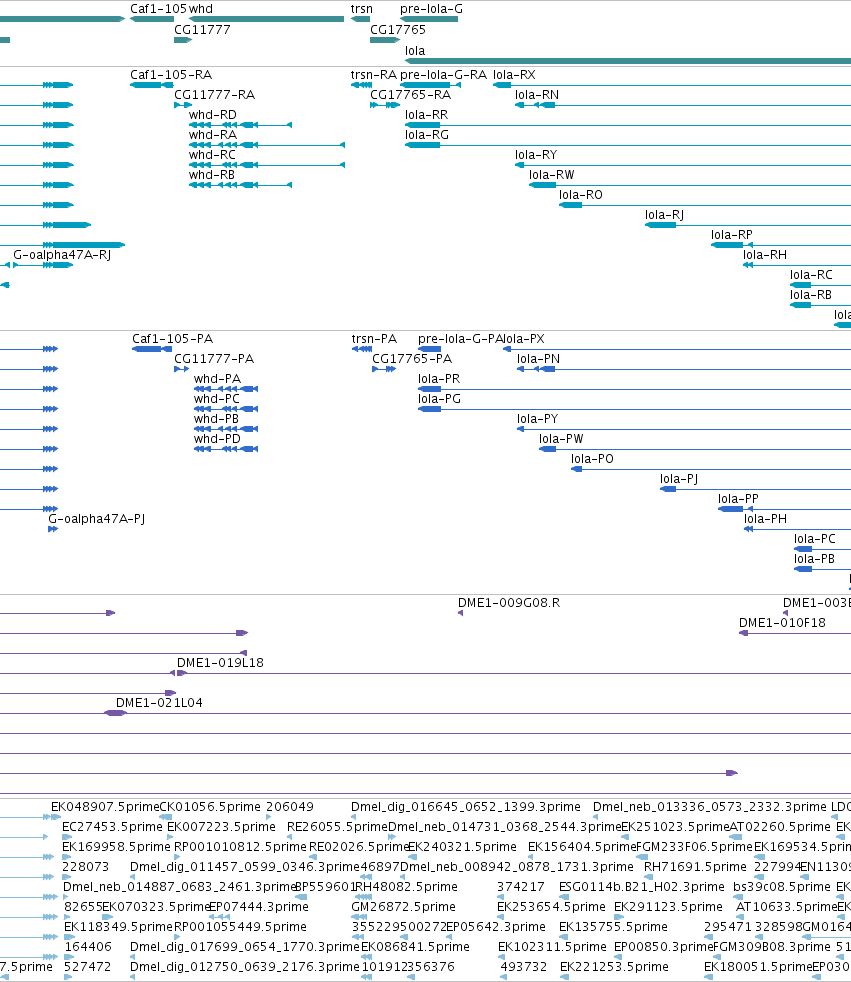Click the G-oalpha47A-PJ protein label
Viewport: 851px width, 982px height.
point(96,520)
